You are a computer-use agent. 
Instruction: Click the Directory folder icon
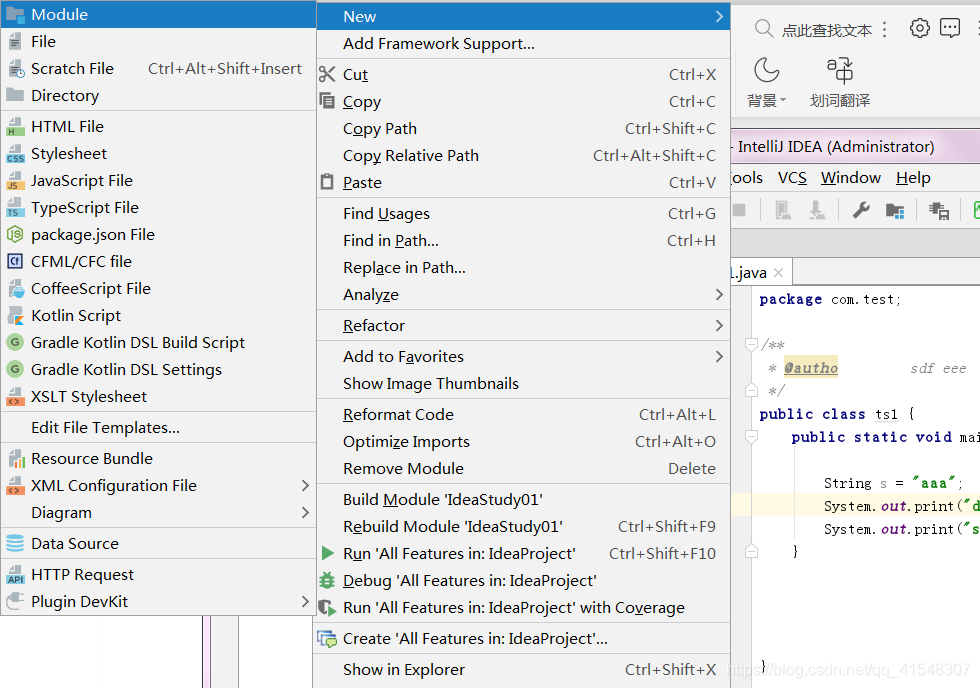pyautogui.click(x=15, y=95)
